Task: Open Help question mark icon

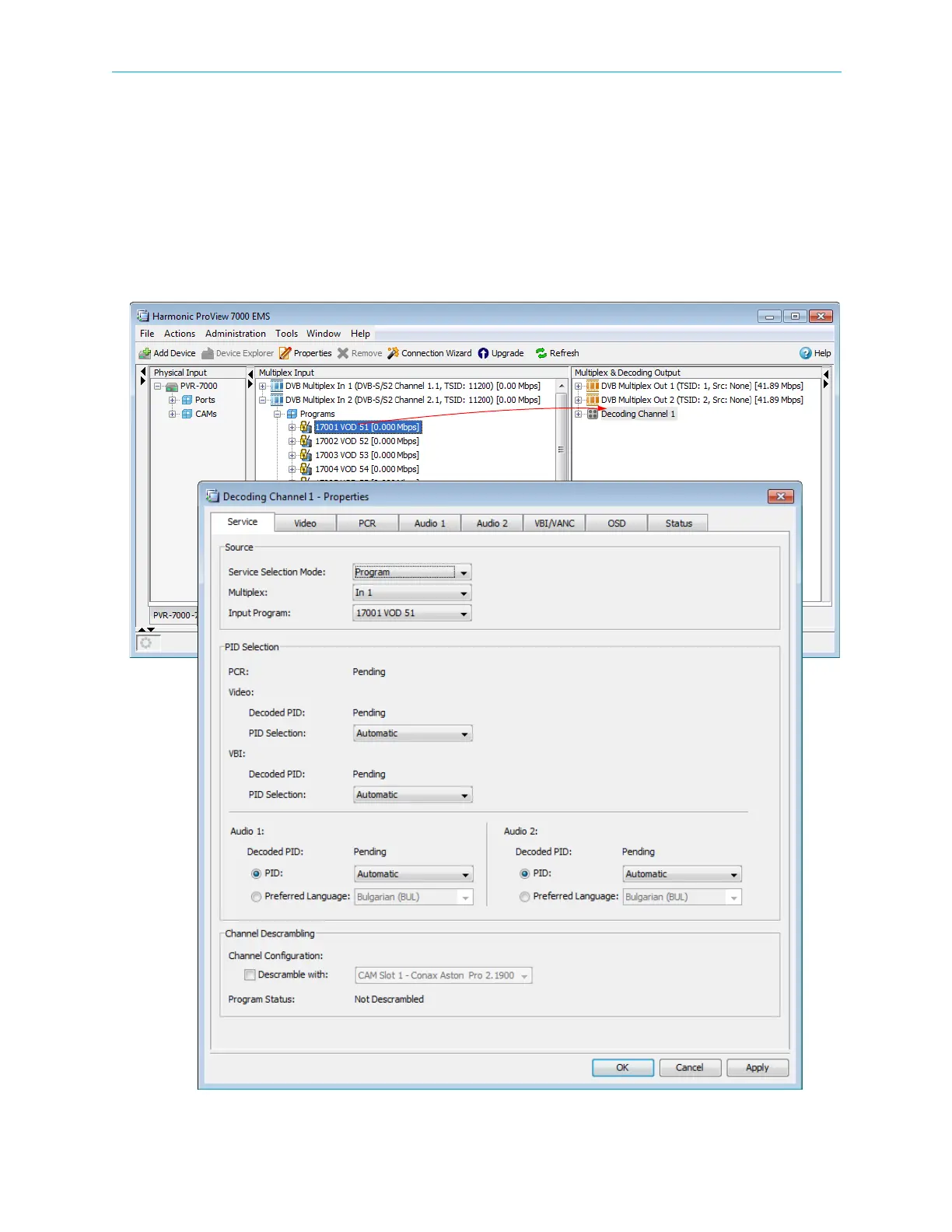Action: tap(806, 353)
